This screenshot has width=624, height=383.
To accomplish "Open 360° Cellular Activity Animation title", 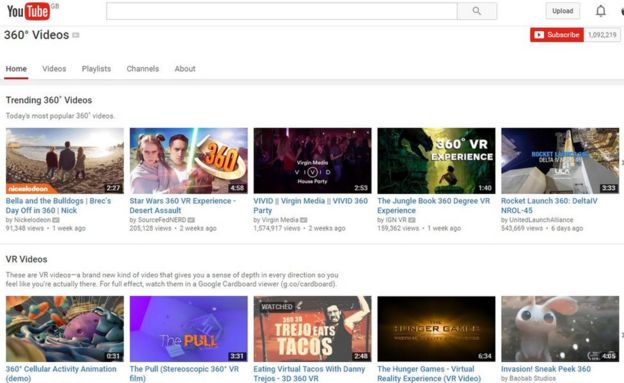I will tap(61, 373).
